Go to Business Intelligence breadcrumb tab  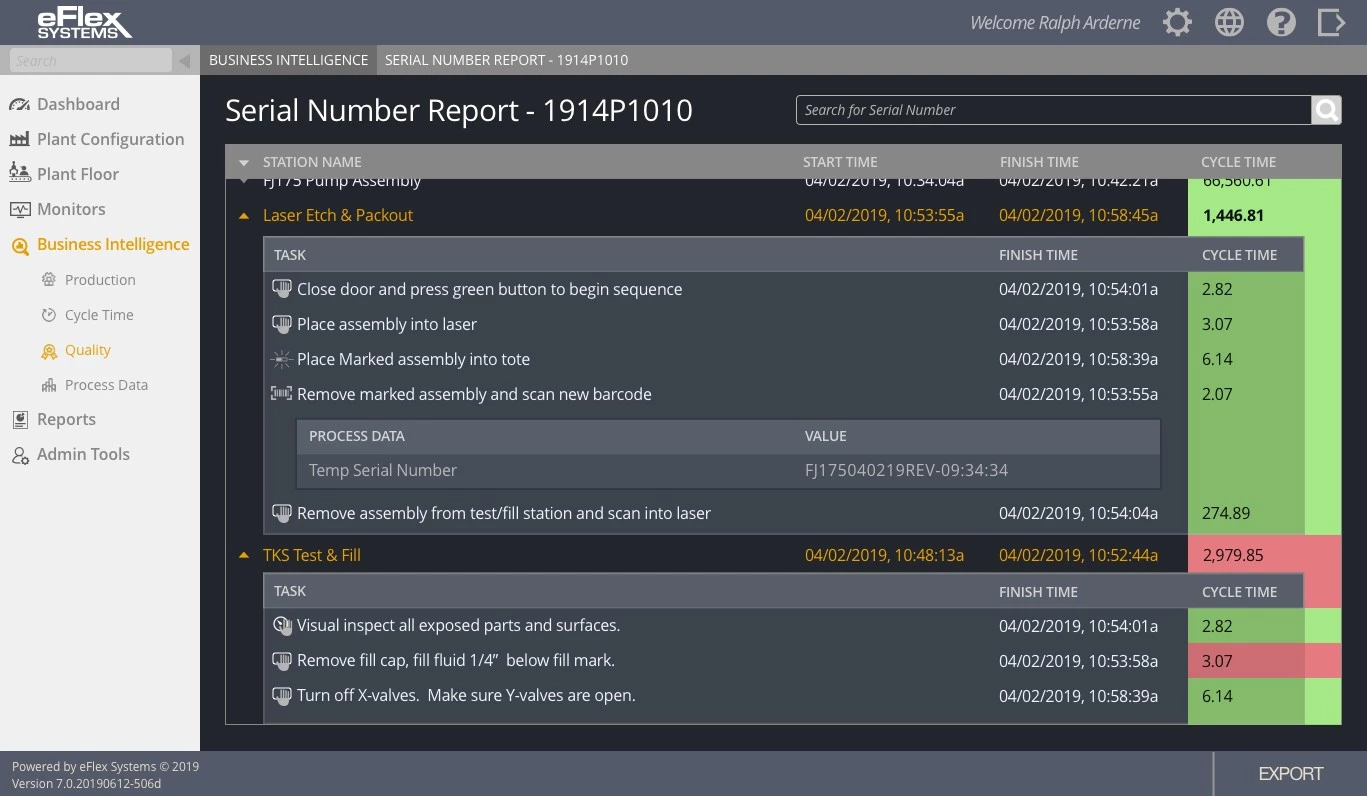click(x=288, y=60)
